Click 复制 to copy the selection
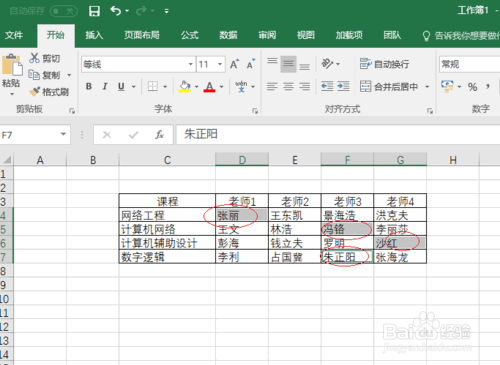 (x=44, y=75)
